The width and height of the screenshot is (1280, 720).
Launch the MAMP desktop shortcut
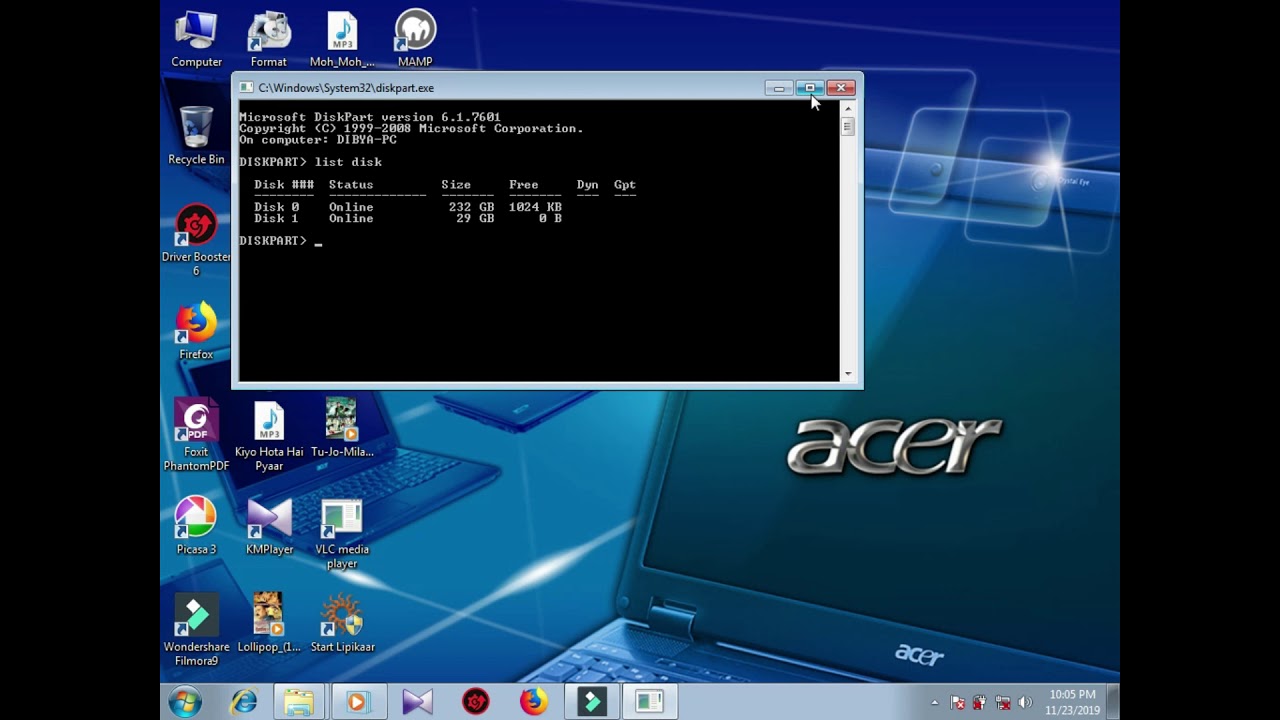point(415,40)
